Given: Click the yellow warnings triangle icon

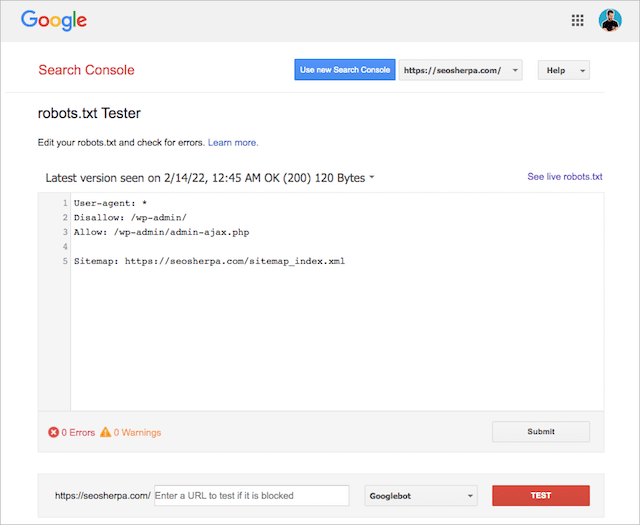Looking at the screenshot, I should click(105, 432).
